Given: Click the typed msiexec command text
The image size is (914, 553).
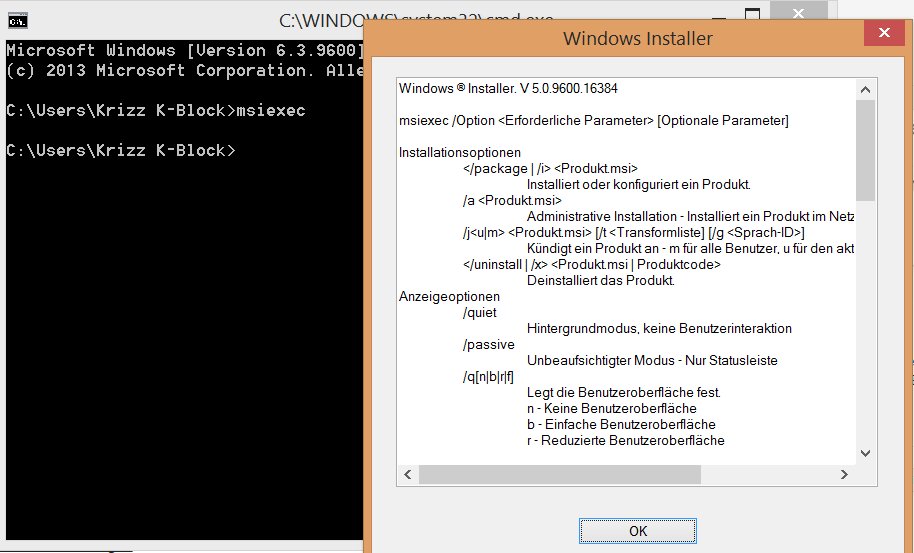Looking at the screenshot, I should pos(270,110).
